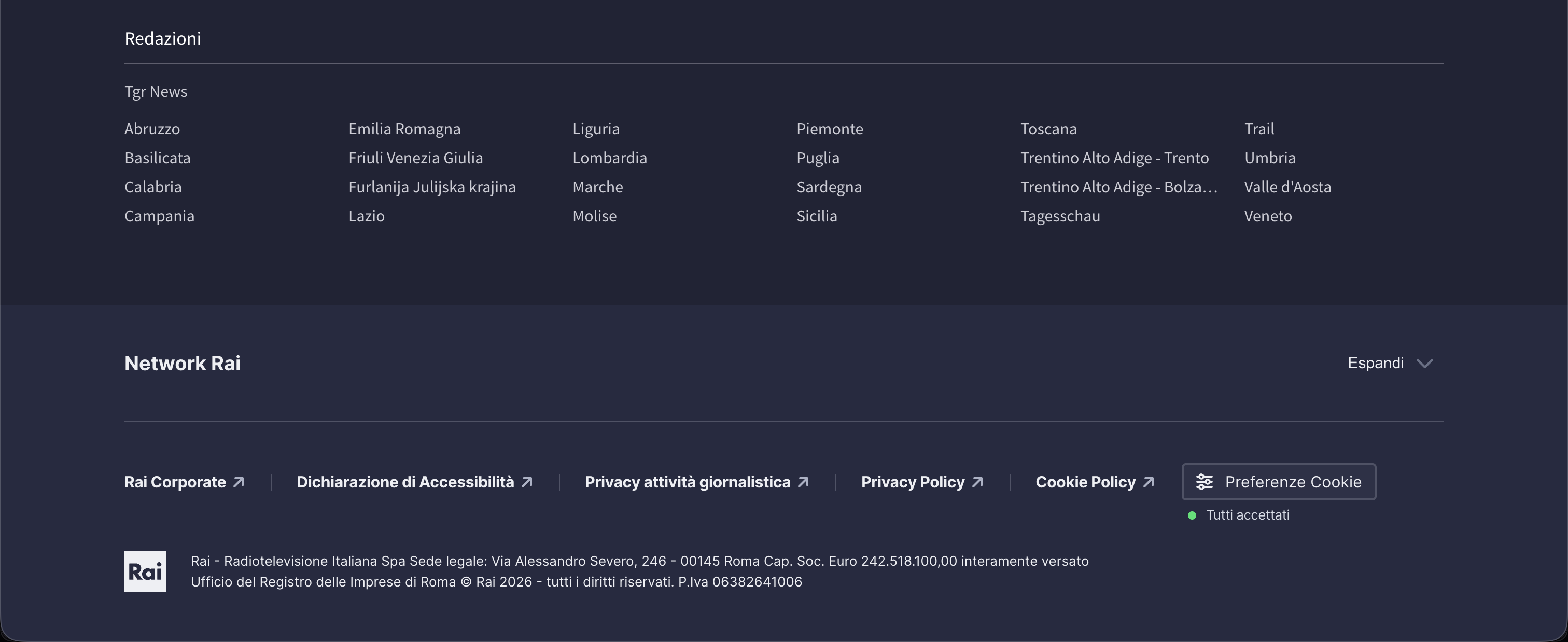Image resolution: width=1568 pixels, height=642 pixels.
Task: Expand the Network Rai section chevron
Action: tap(1424, 364)
